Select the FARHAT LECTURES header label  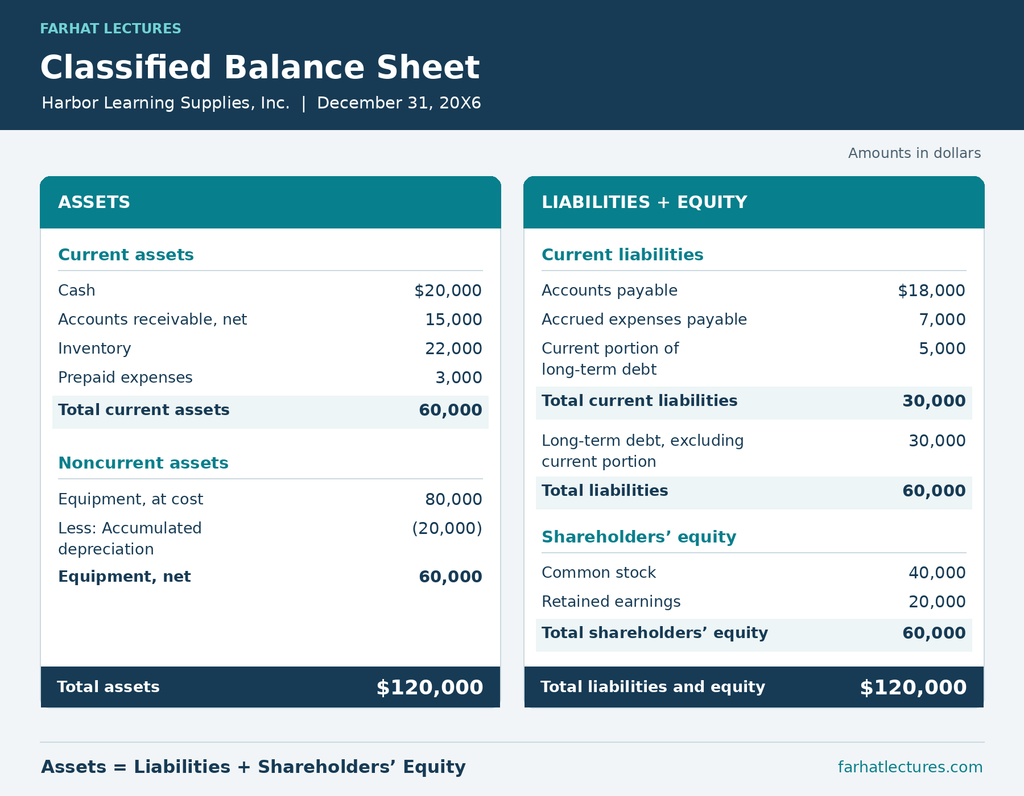point(110,29)
